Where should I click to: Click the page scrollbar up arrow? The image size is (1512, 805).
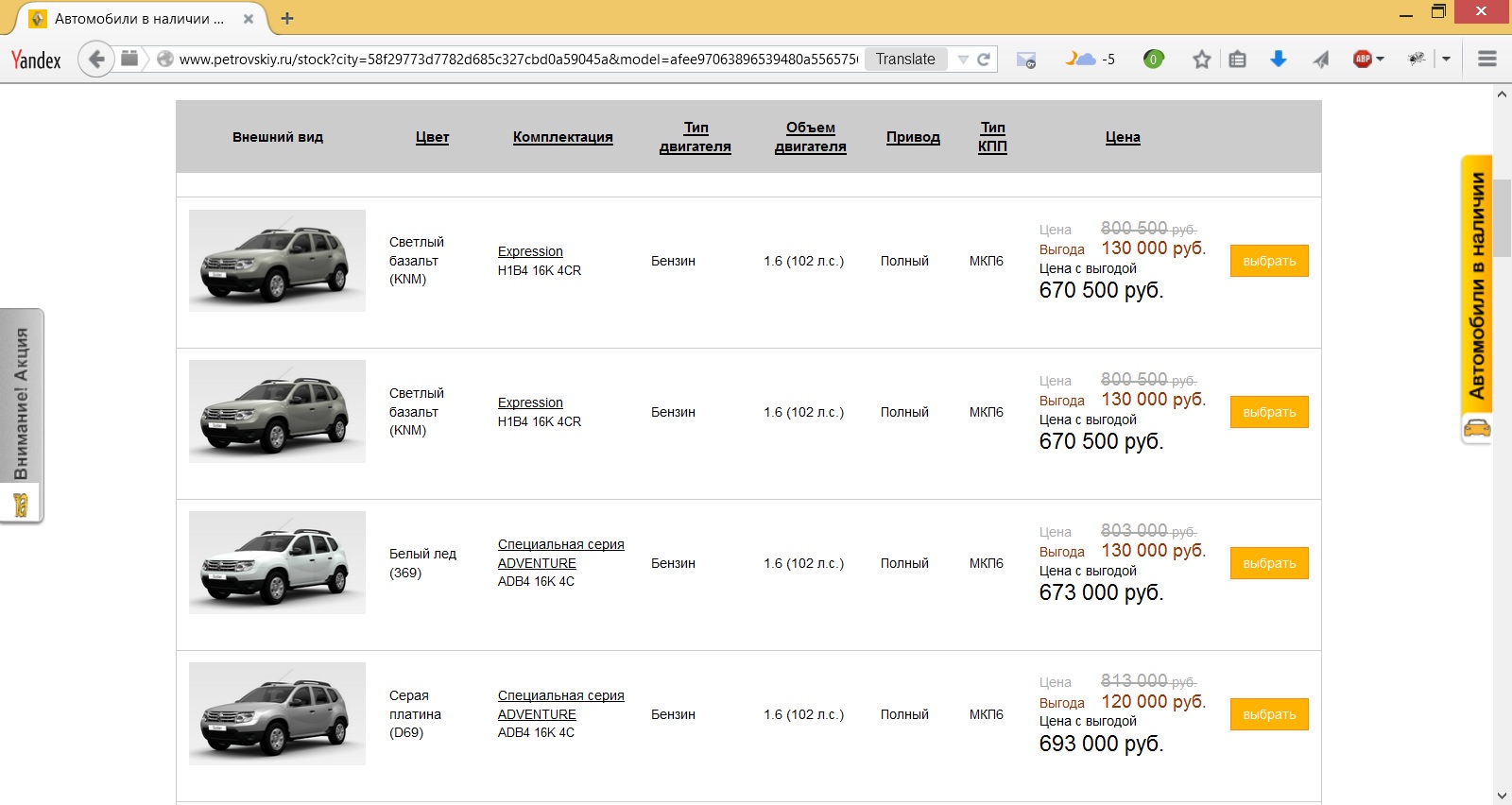(1503, 94)
